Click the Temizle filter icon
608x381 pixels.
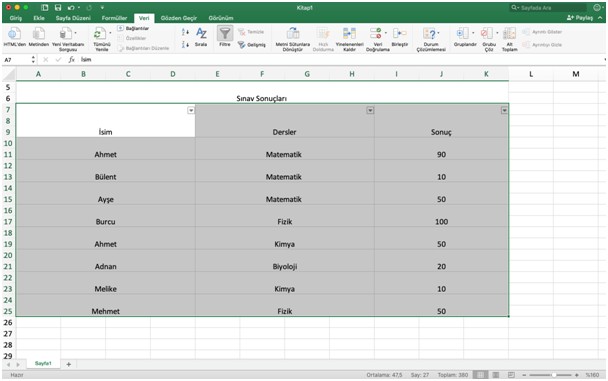[251, 32]
